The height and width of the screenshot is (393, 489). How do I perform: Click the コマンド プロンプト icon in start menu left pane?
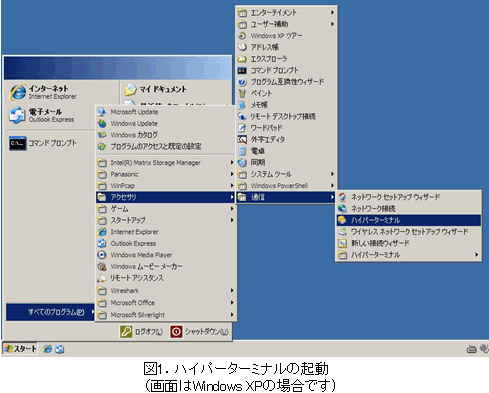pyautogui.click(x=17, y=143)
